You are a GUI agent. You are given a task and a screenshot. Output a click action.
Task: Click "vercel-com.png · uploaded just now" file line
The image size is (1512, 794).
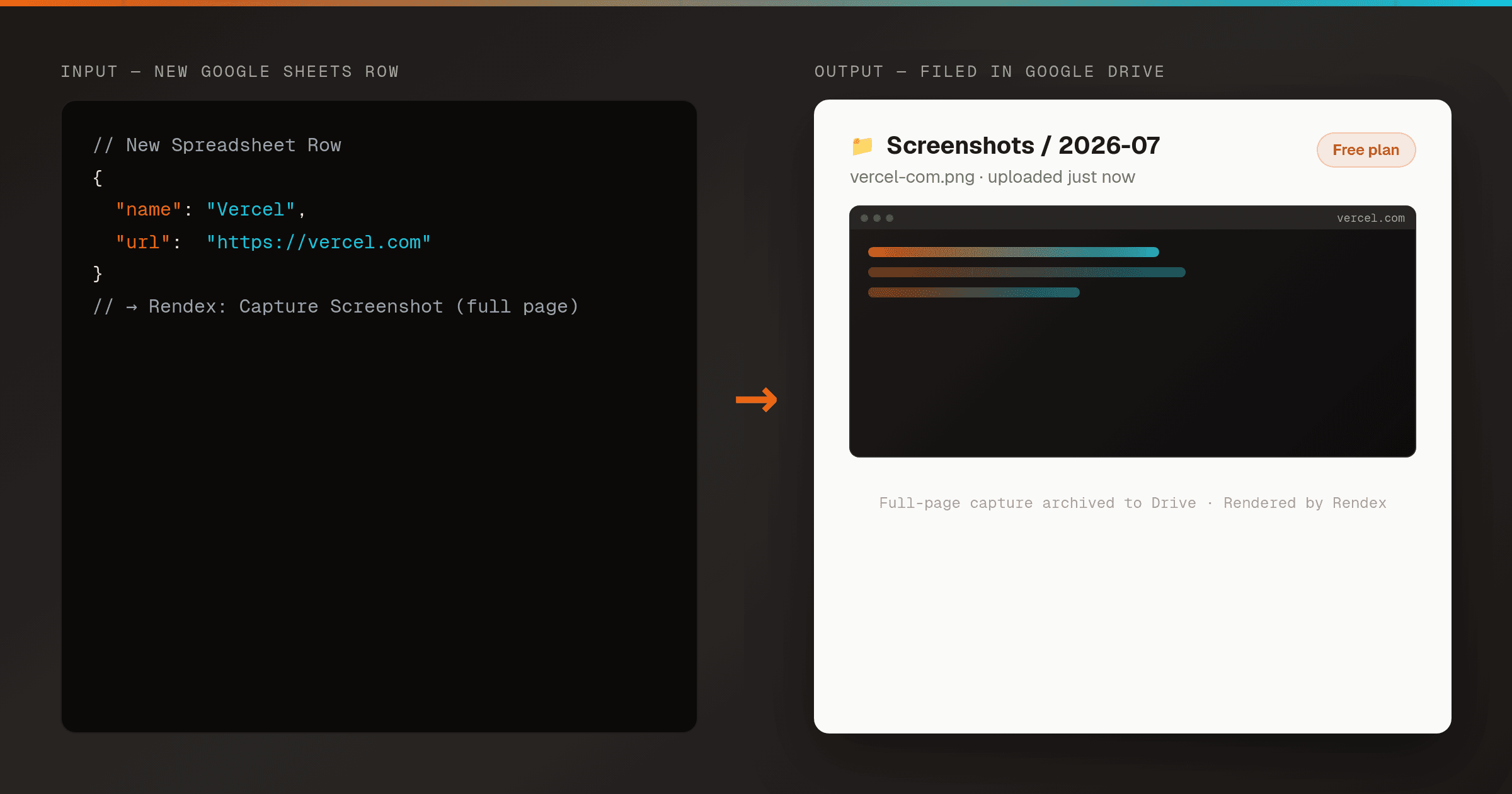[x=992, y=177]
